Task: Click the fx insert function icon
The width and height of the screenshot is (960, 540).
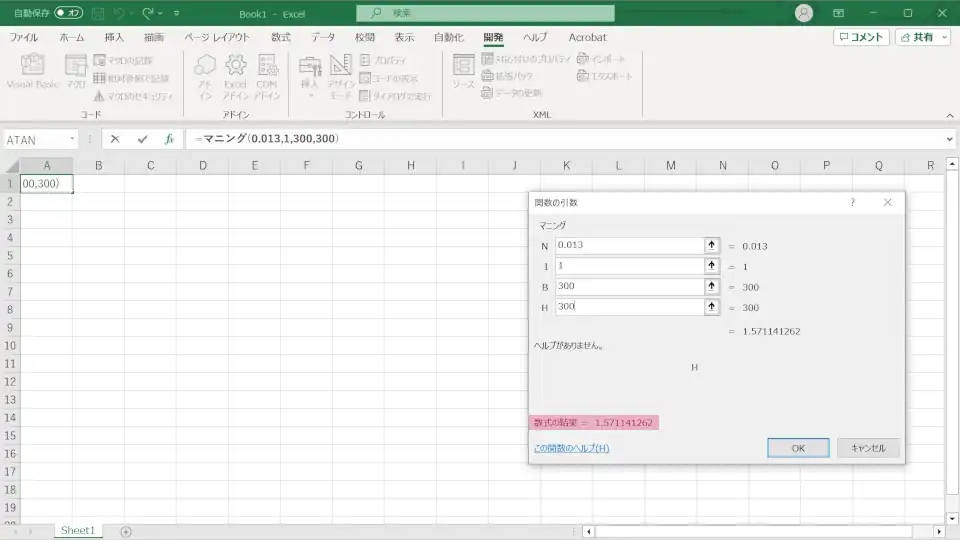Action: pos(170,139)
